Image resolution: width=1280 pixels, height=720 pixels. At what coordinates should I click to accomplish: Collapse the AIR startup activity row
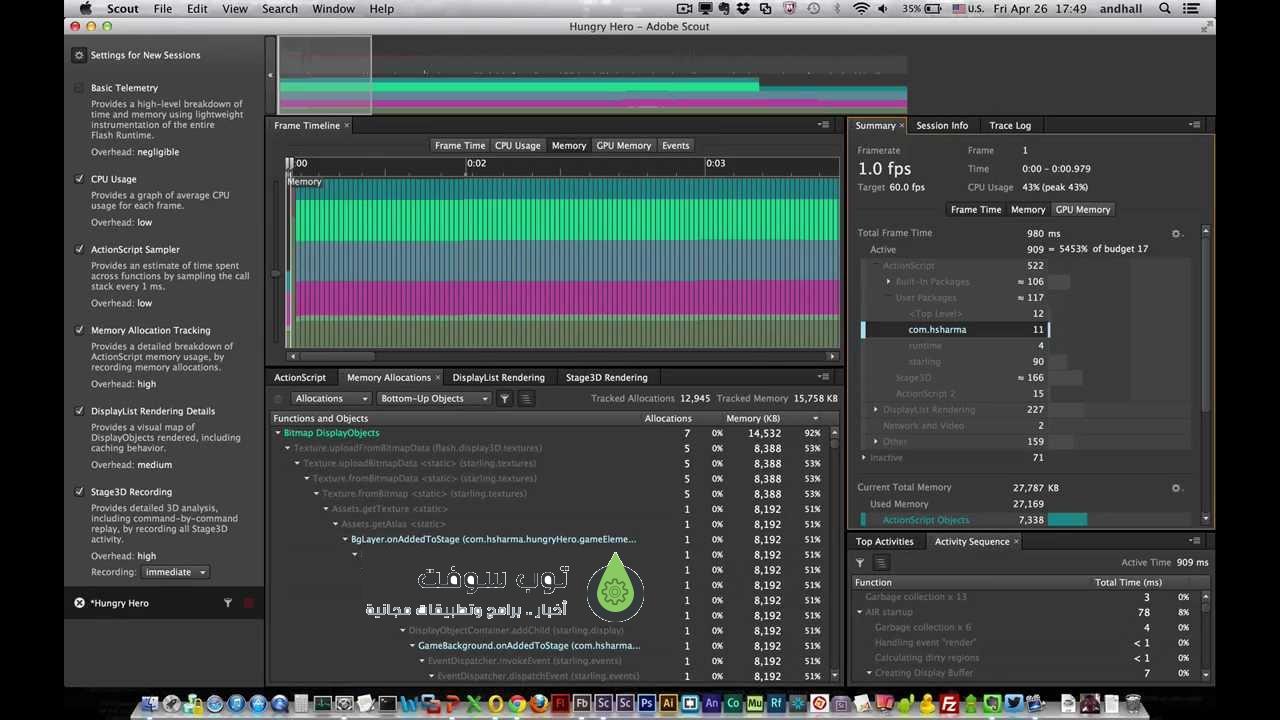pos(859,612)
